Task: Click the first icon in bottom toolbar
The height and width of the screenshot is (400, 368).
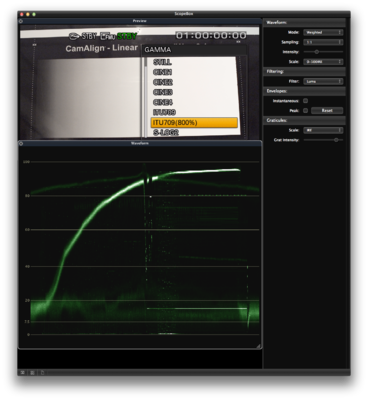Action: point(22,373)
